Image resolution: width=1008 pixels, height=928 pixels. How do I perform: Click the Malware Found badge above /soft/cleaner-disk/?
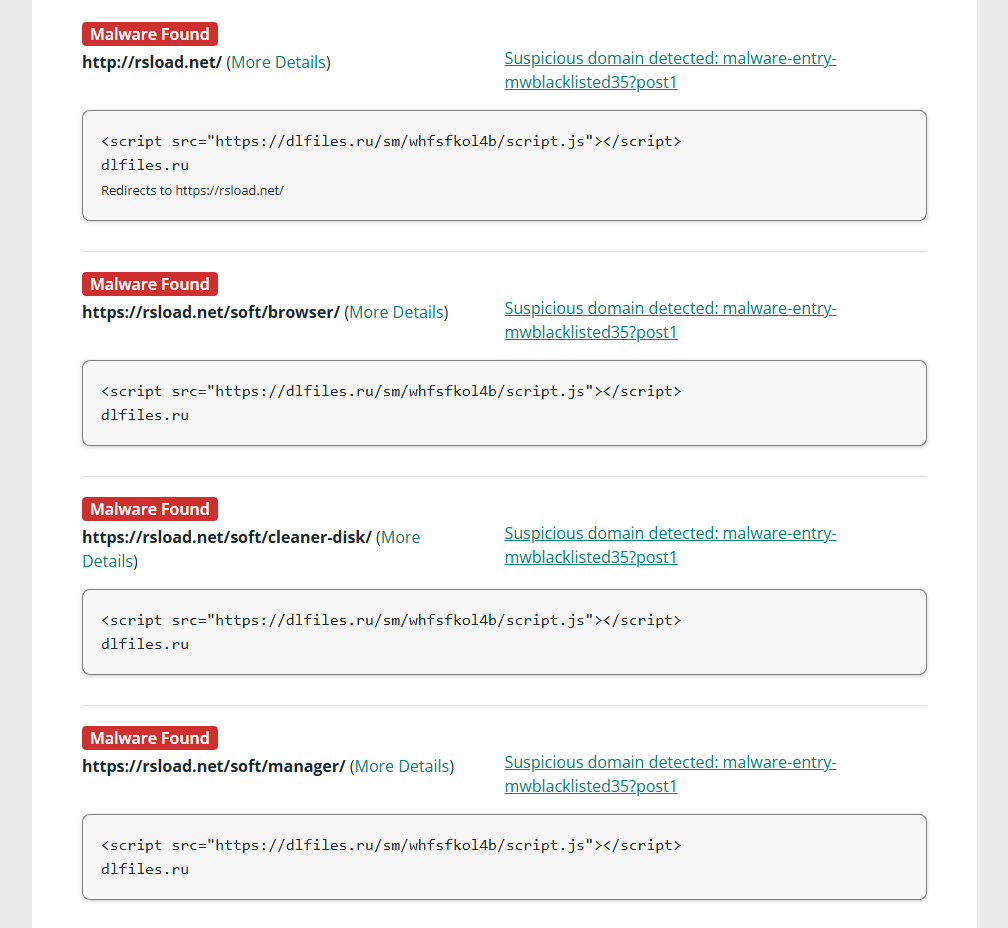149,509
